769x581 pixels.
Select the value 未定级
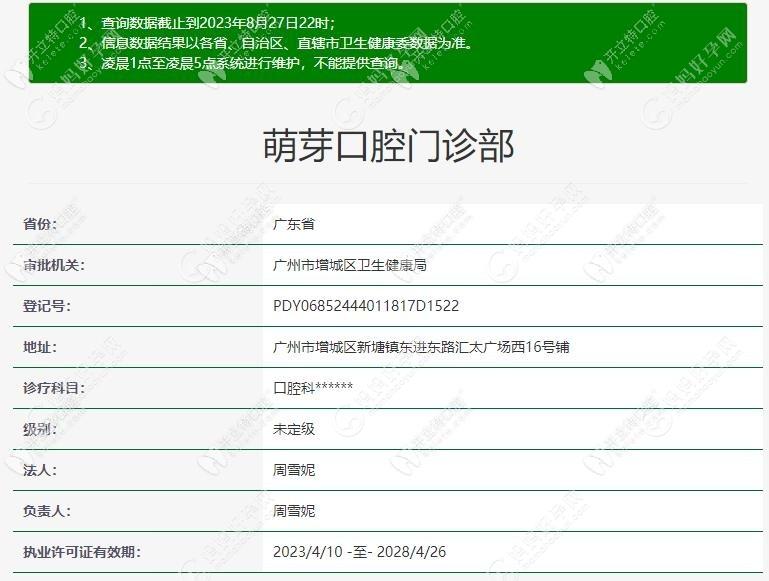click(x=294, y=429)
